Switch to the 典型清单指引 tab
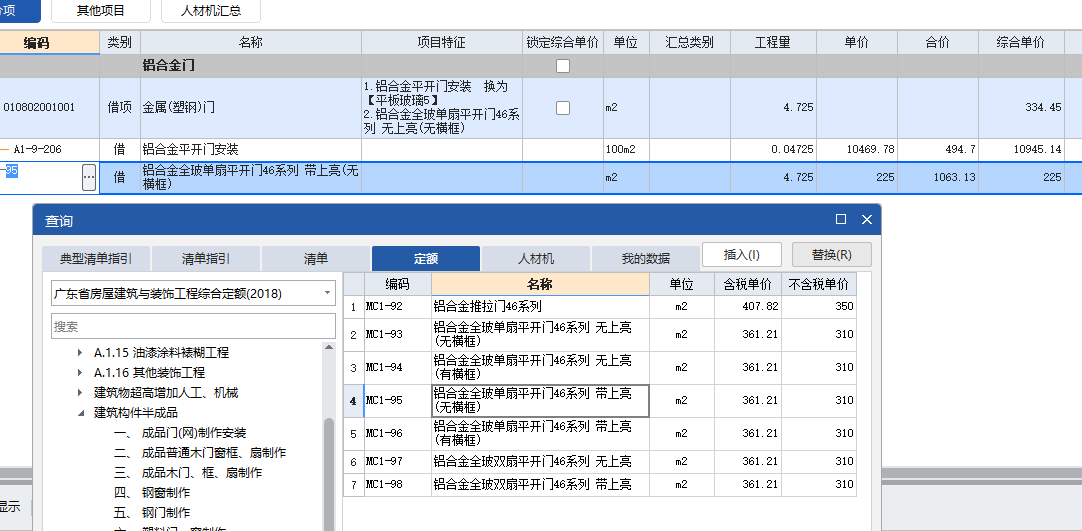The width and height of the screenshot is (1082, 531). (x=95, y=259)
